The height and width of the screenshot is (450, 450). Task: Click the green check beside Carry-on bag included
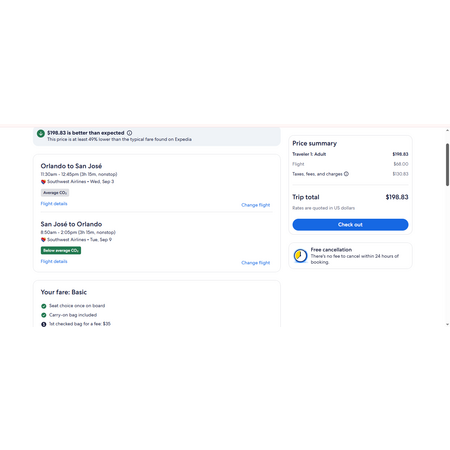[44, 315]
